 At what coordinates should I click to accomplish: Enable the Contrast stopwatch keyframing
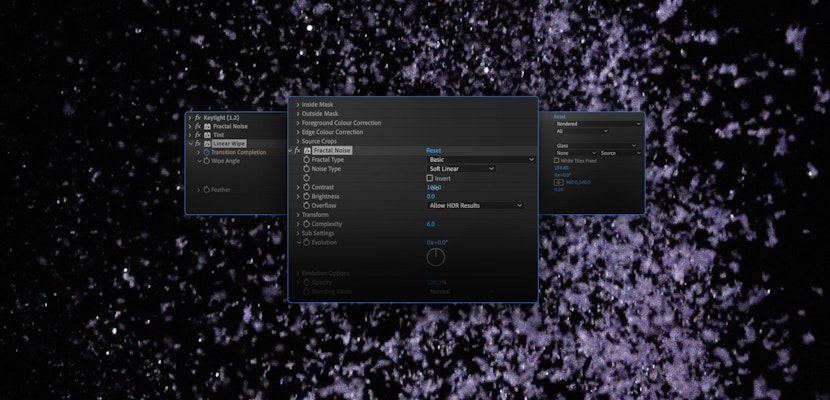(x=307, y=187)
